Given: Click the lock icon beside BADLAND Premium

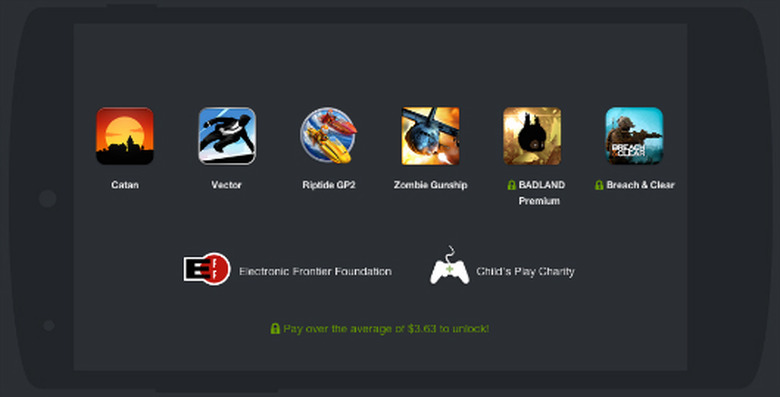Looking at the screenshot, I should 511,185.
